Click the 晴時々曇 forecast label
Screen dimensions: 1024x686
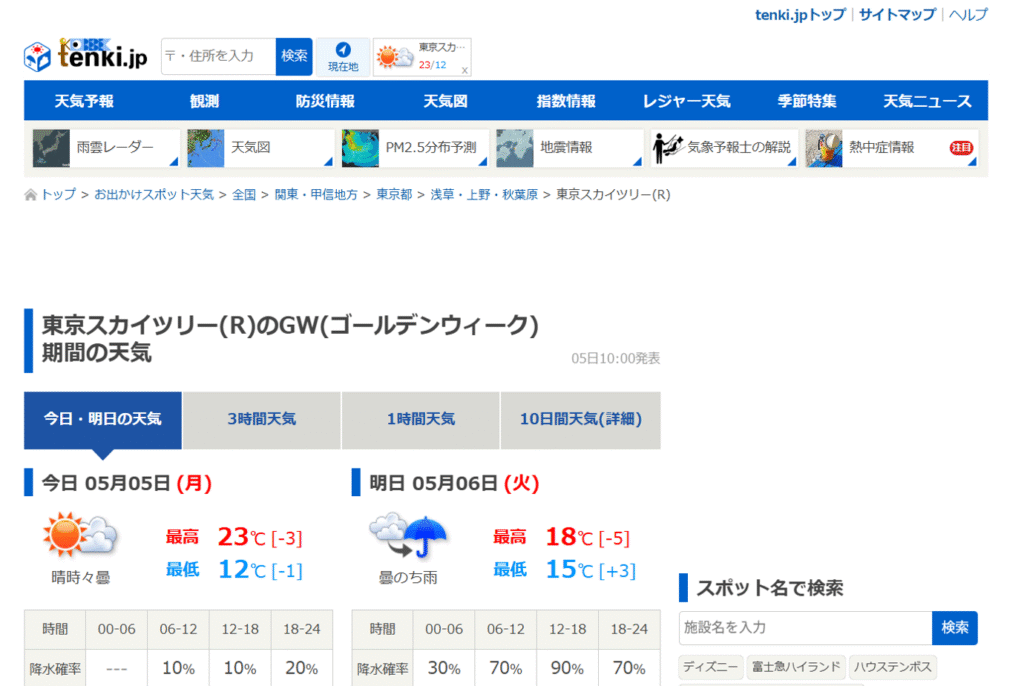(x=81, y=578)
